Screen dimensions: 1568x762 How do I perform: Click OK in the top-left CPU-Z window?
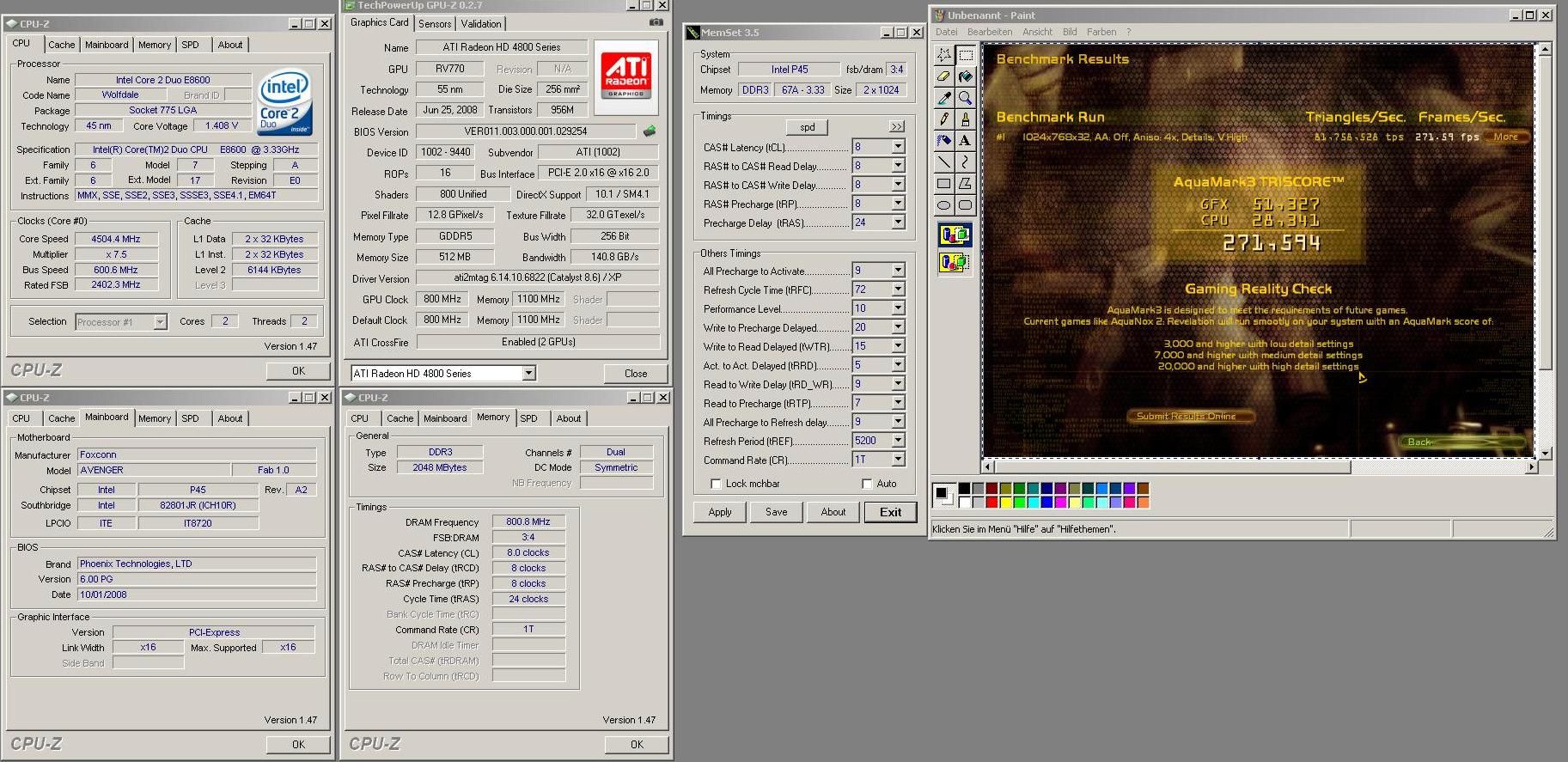298,371
